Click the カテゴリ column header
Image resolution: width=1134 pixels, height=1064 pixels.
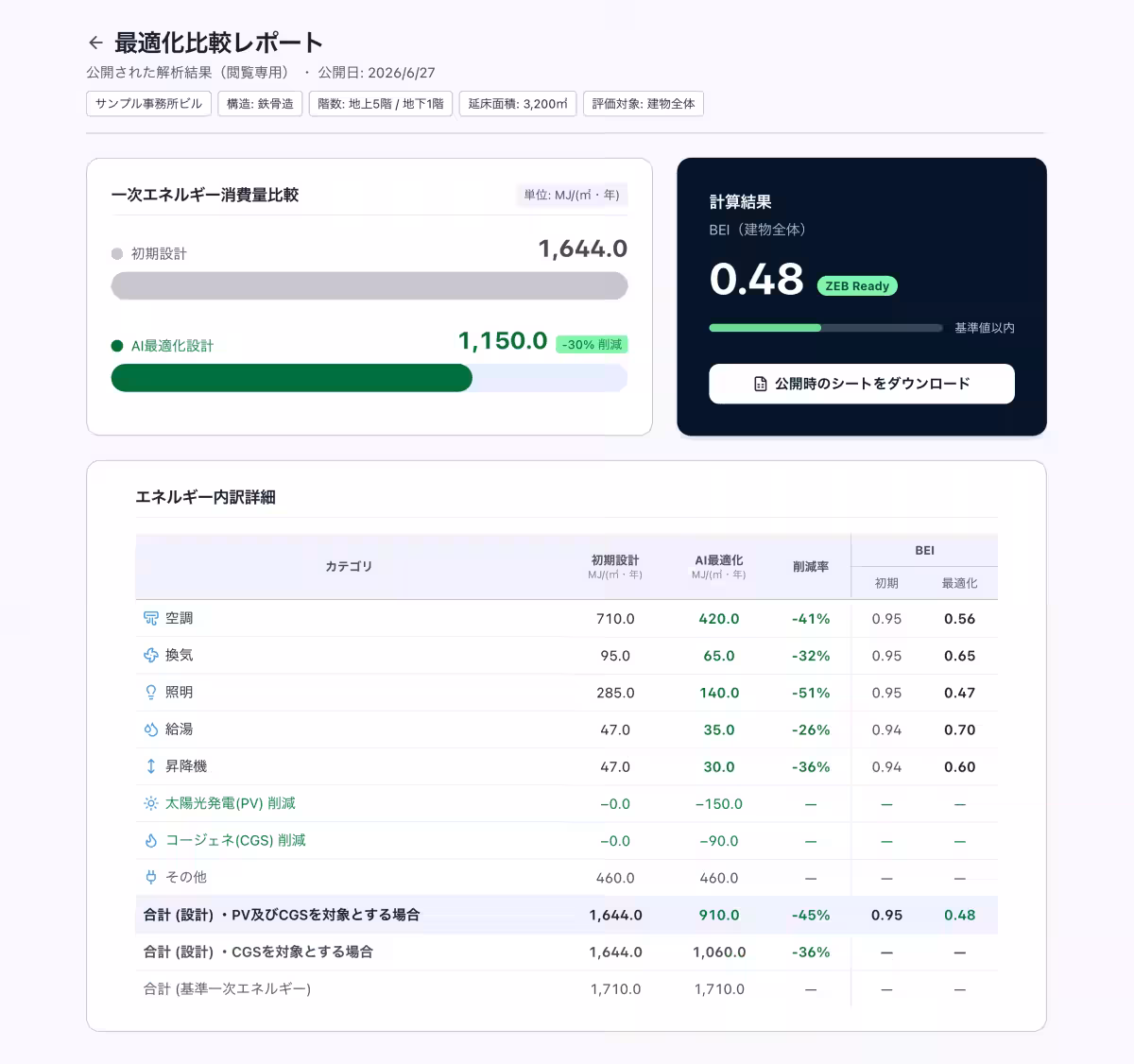[x=349, y=566]
